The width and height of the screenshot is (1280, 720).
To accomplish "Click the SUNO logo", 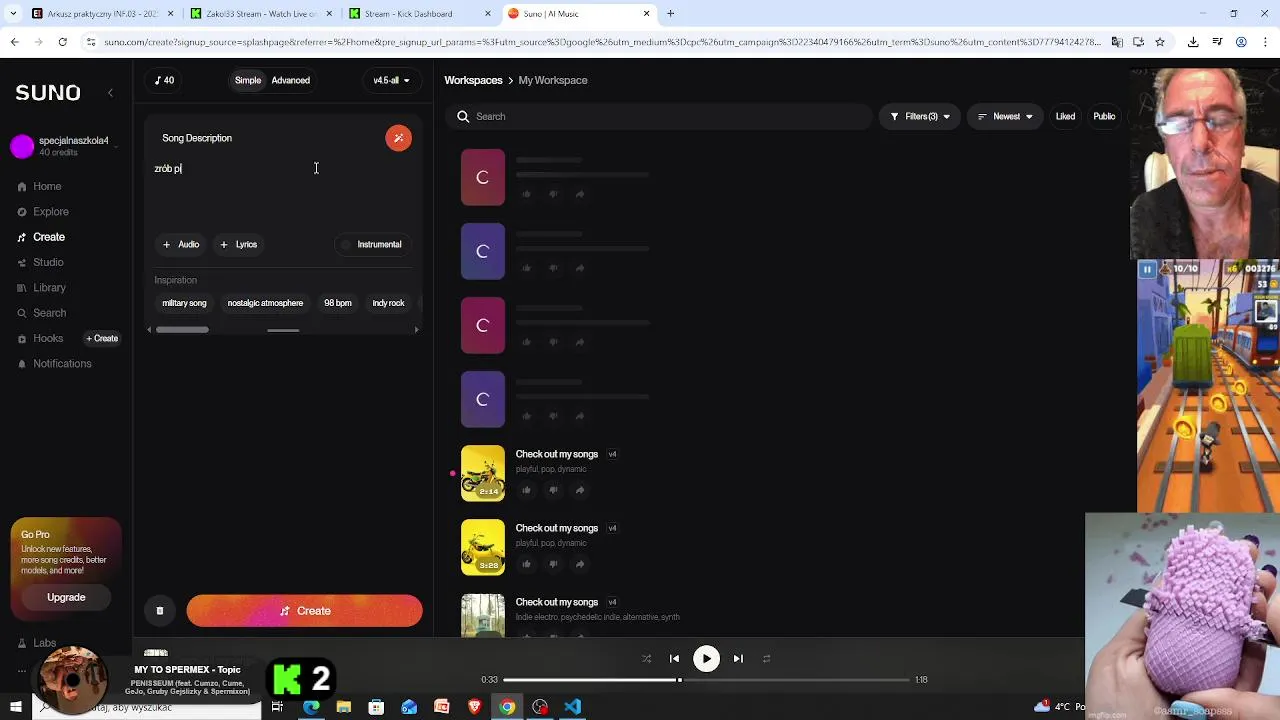I will (48, 92).
